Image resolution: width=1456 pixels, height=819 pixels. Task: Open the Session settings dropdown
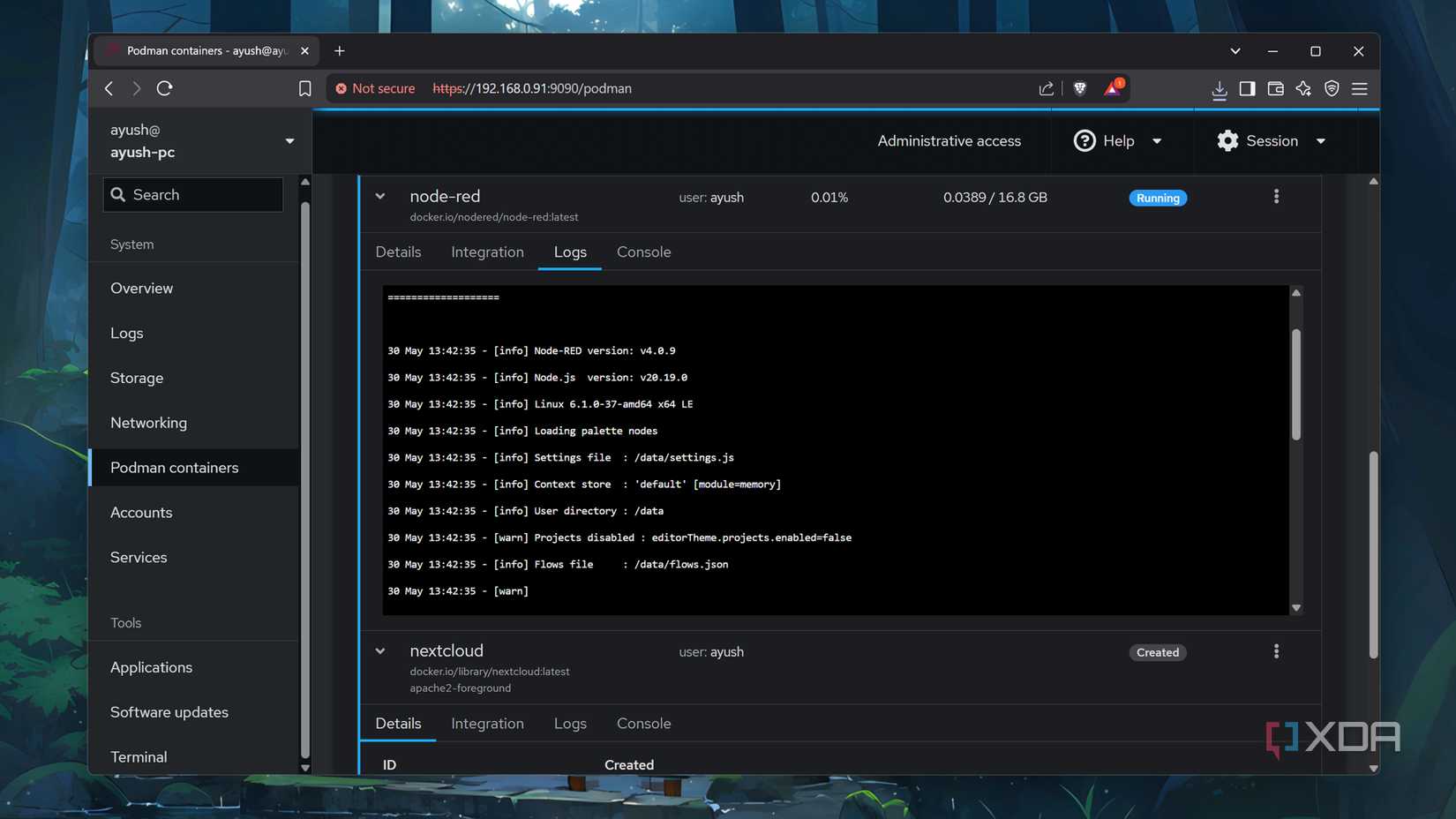click(x=1271, y=141)
